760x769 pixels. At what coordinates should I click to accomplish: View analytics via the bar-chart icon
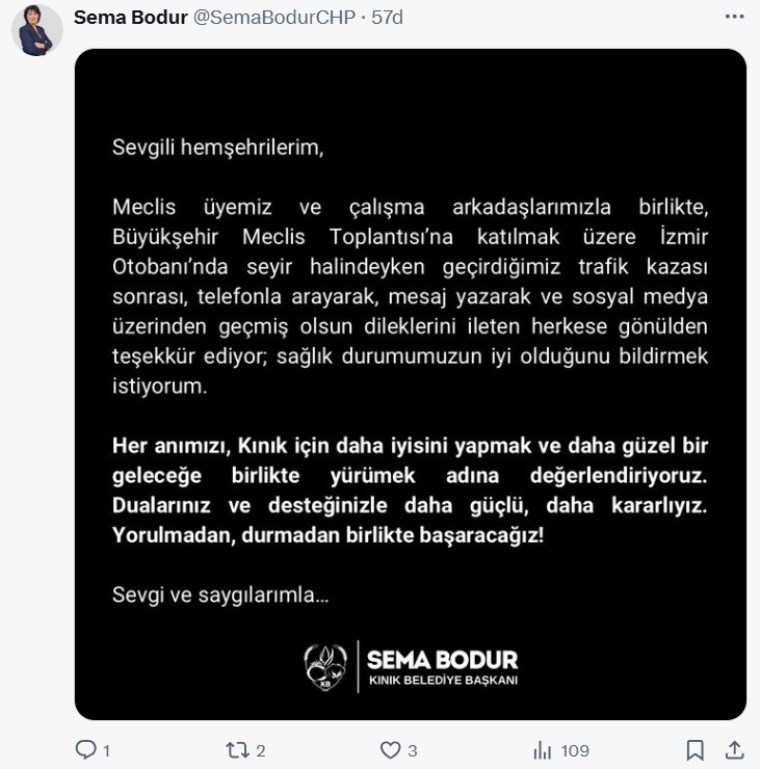[x=542, y=750]
